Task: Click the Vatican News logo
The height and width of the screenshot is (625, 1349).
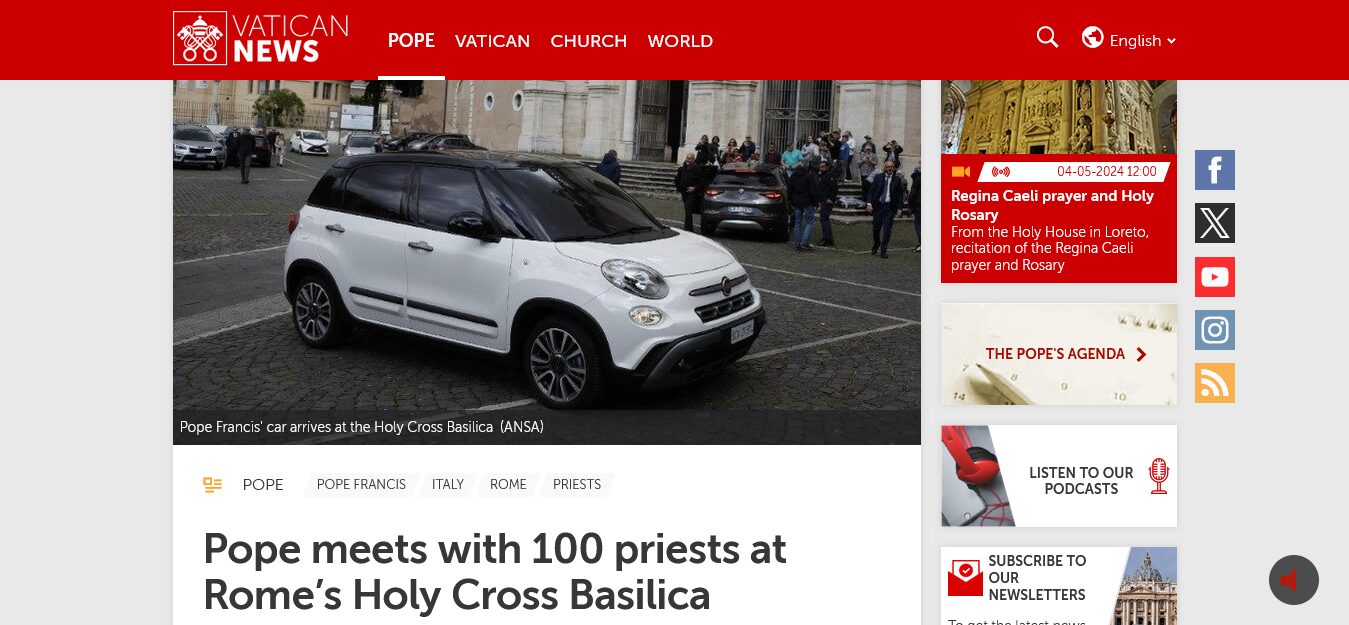Action: (x=261, y=39)
